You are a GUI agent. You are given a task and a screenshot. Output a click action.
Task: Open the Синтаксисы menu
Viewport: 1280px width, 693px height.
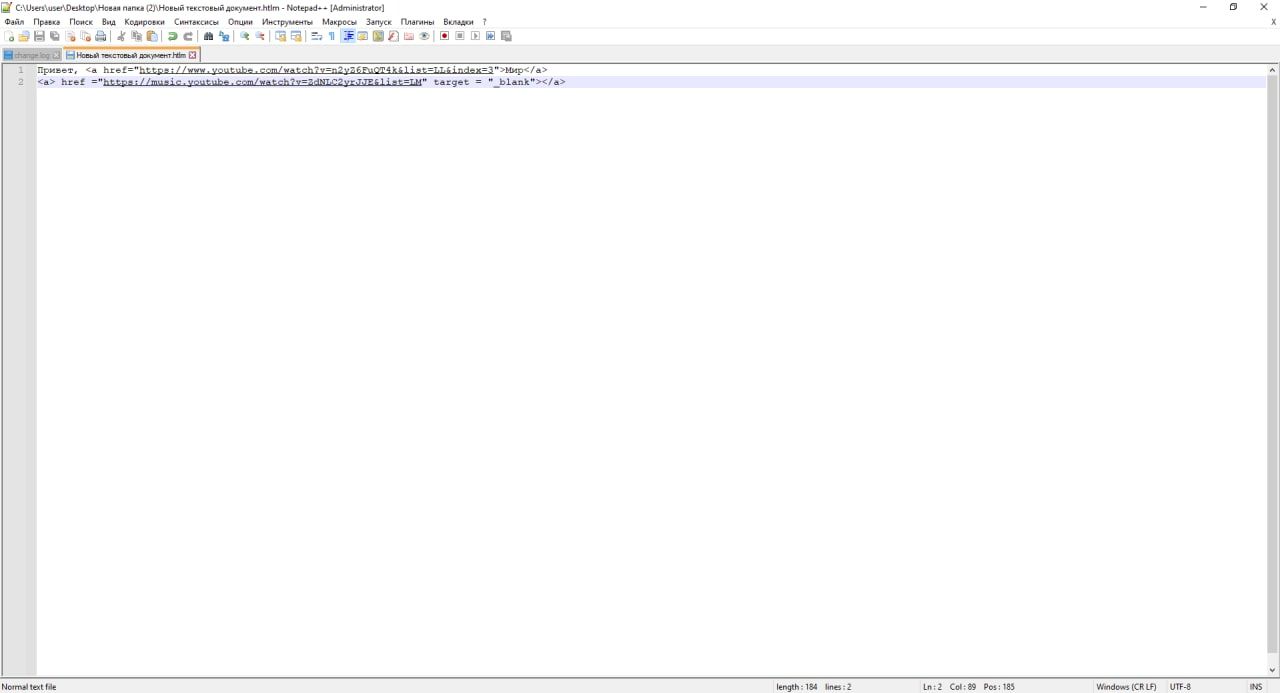click(196, 21)
